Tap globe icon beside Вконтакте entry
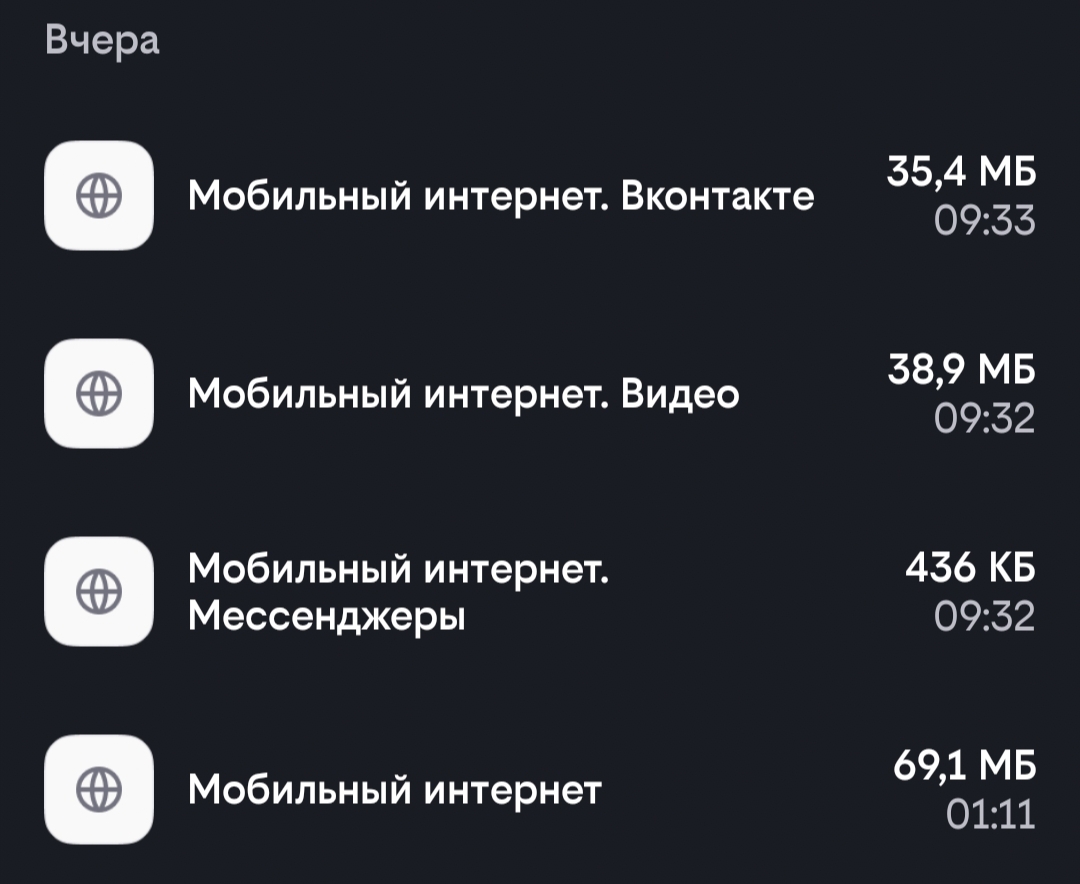The height and width of the screenshot is (884, 1080). (x=98, y=196)
